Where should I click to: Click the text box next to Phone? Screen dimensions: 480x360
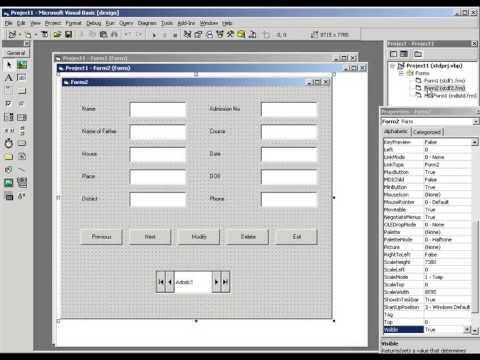[x=289, y=199]
